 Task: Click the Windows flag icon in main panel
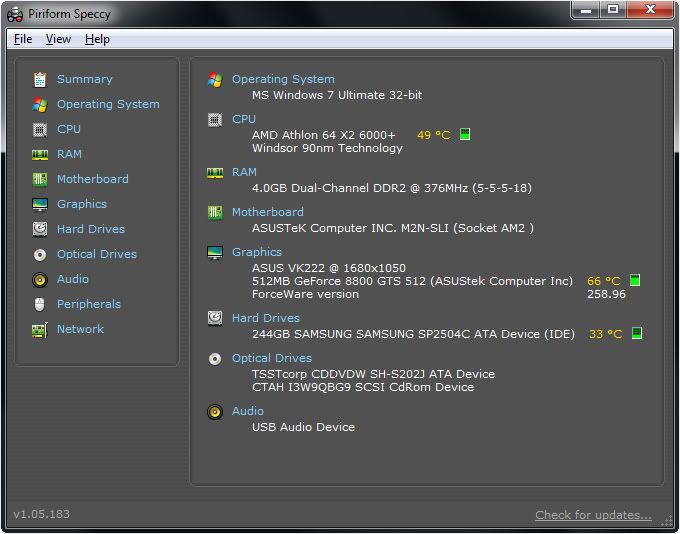pyautogui.click(x=215, y=80)
